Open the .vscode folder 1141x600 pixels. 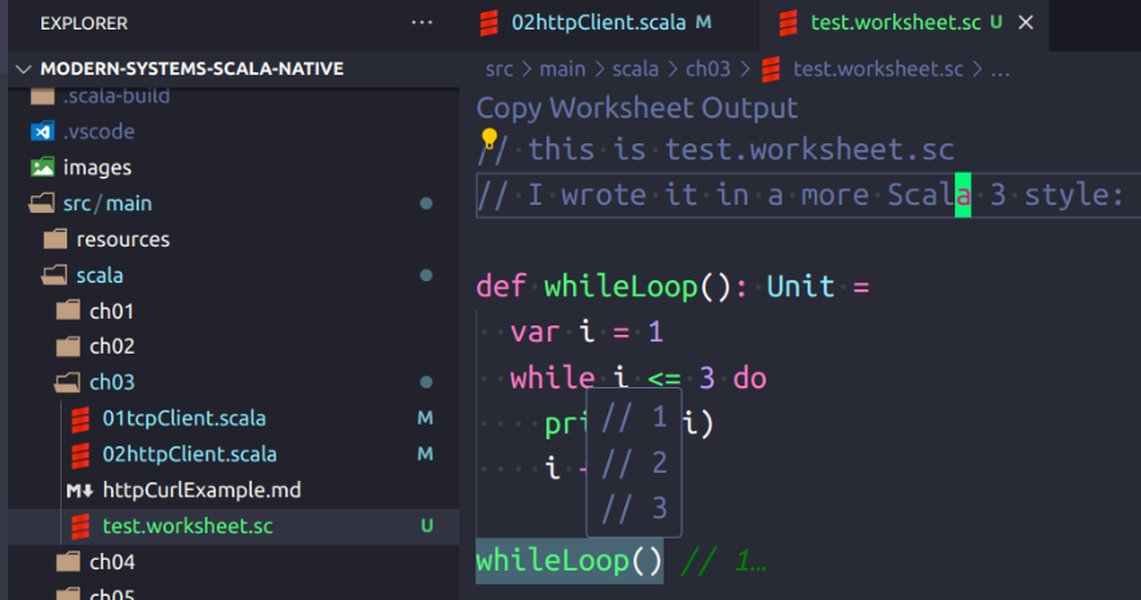click(99, 132)
